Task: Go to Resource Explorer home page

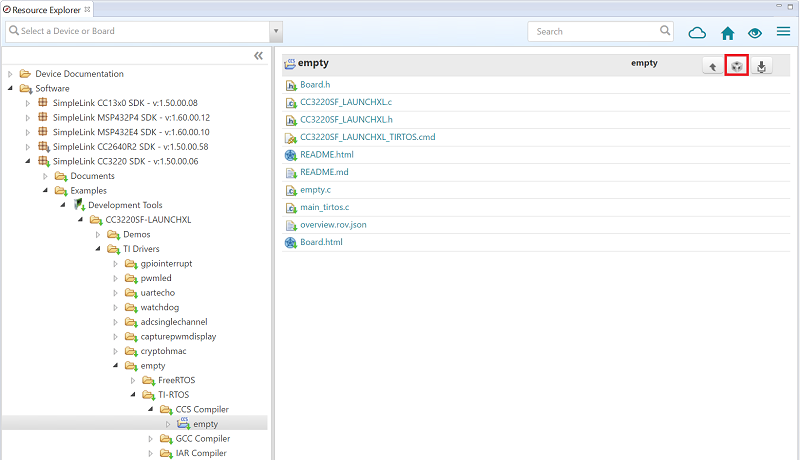Action: pyautogui.click(x=728, y=32)
